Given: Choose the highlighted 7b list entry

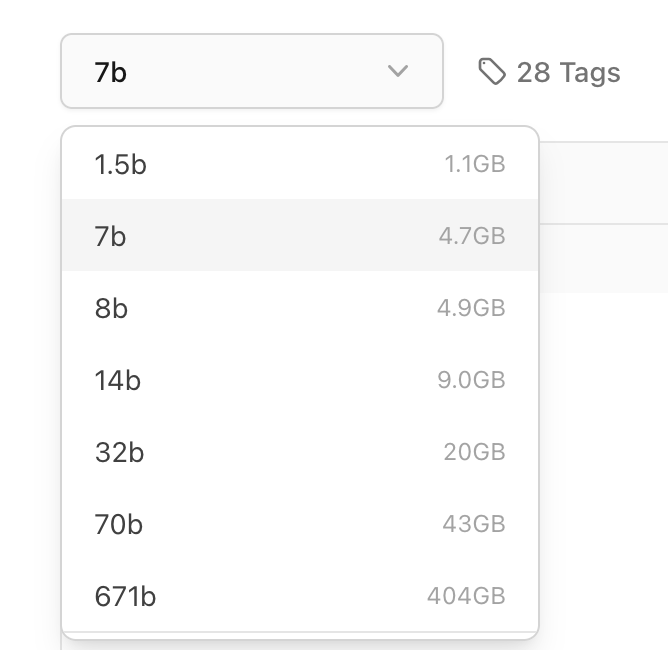Looking at the screenshot, I should tap(110, 236).
